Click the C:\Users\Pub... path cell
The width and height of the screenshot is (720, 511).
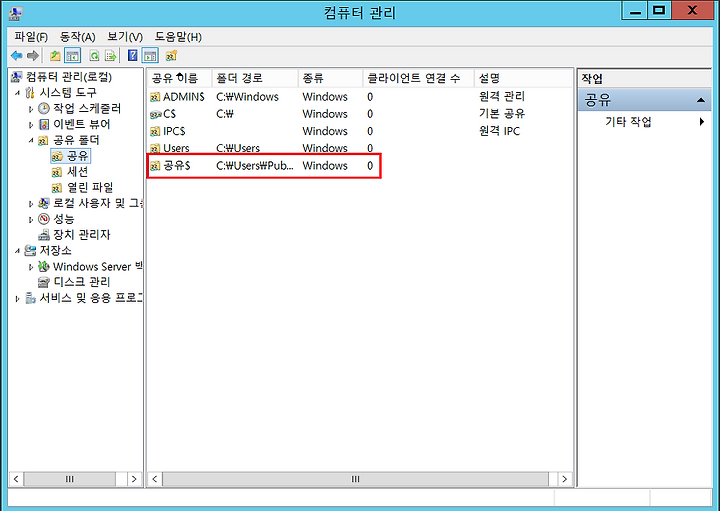254,166
